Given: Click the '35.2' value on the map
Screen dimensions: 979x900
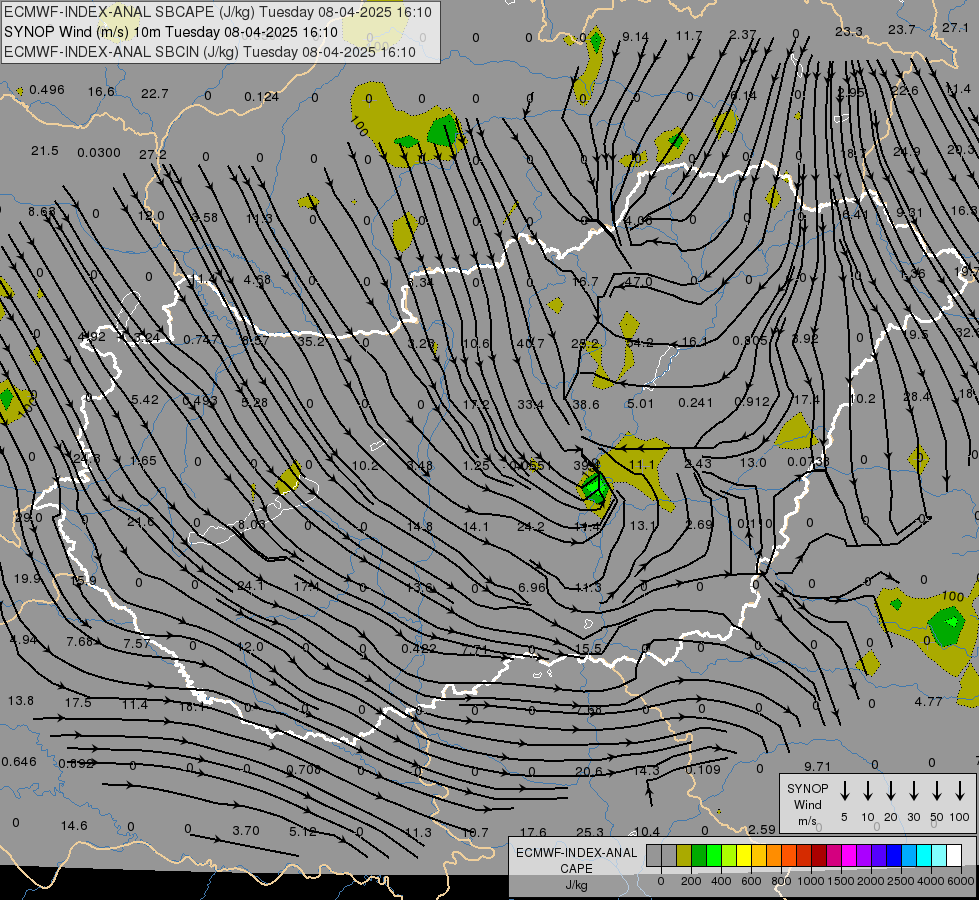Looking at the screenshot, I should click(311, 342).
